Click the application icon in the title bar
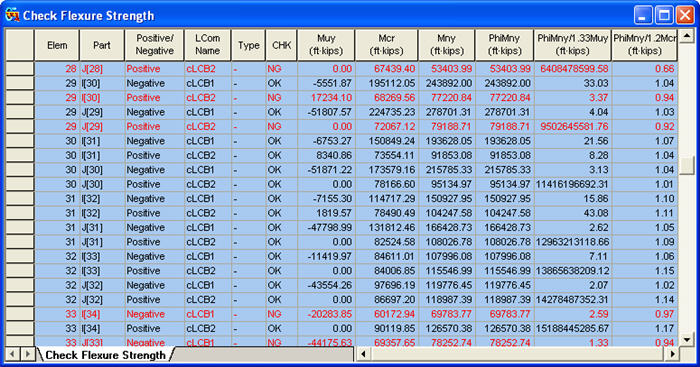Viewport: 700px width, 367px height. tap(12, 15)
